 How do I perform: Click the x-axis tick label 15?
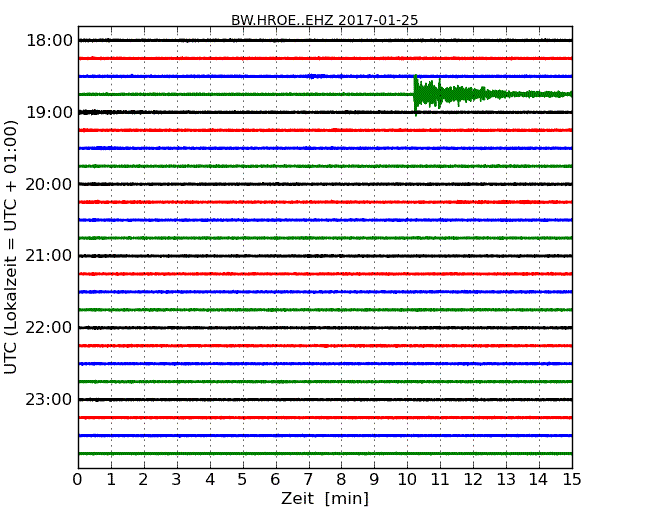(x=572, y=479)
